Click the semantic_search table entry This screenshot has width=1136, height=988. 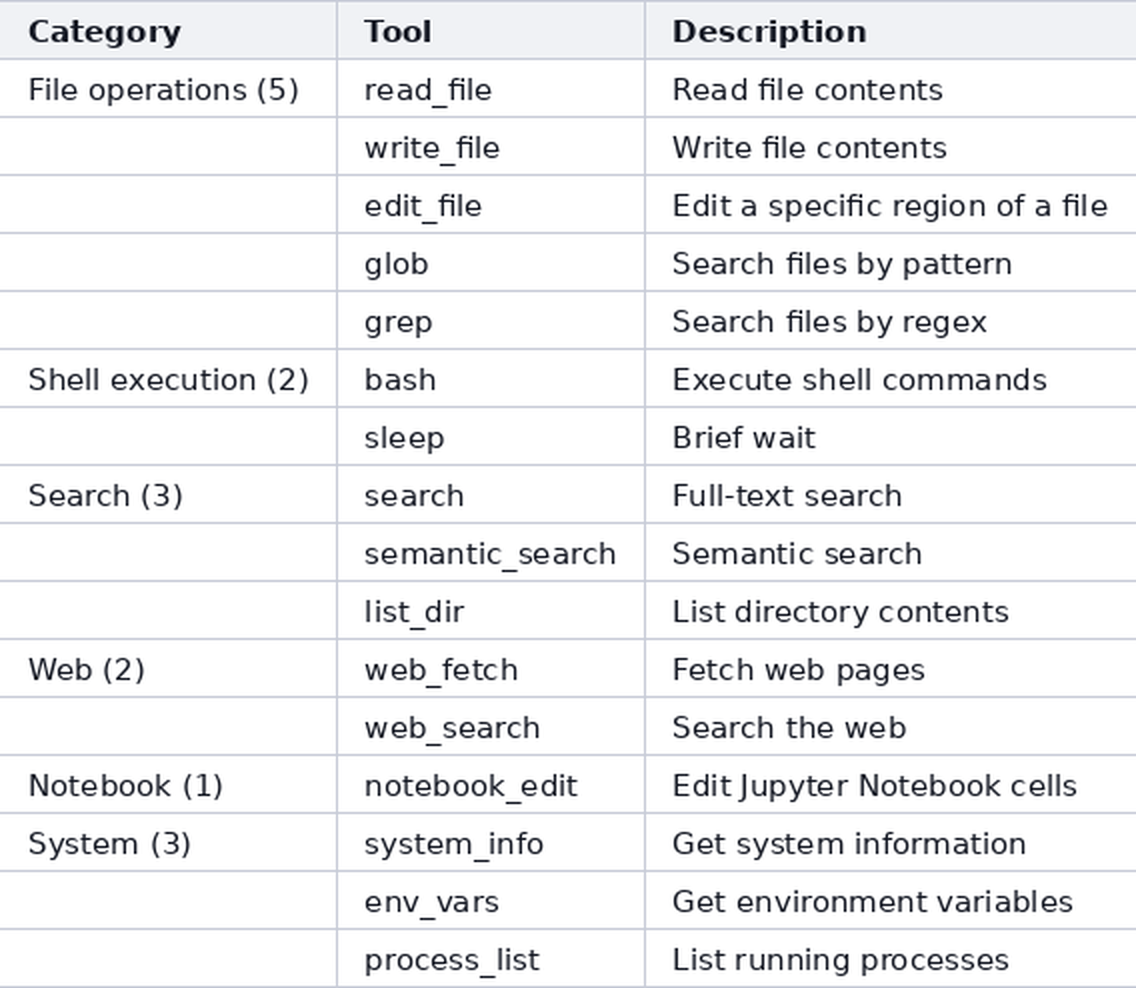click(x=490, y=554)
